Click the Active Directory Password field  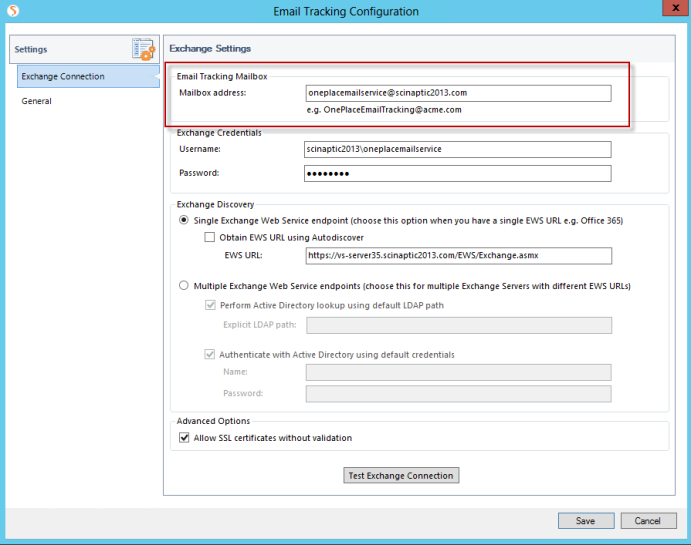click(459, 394)
